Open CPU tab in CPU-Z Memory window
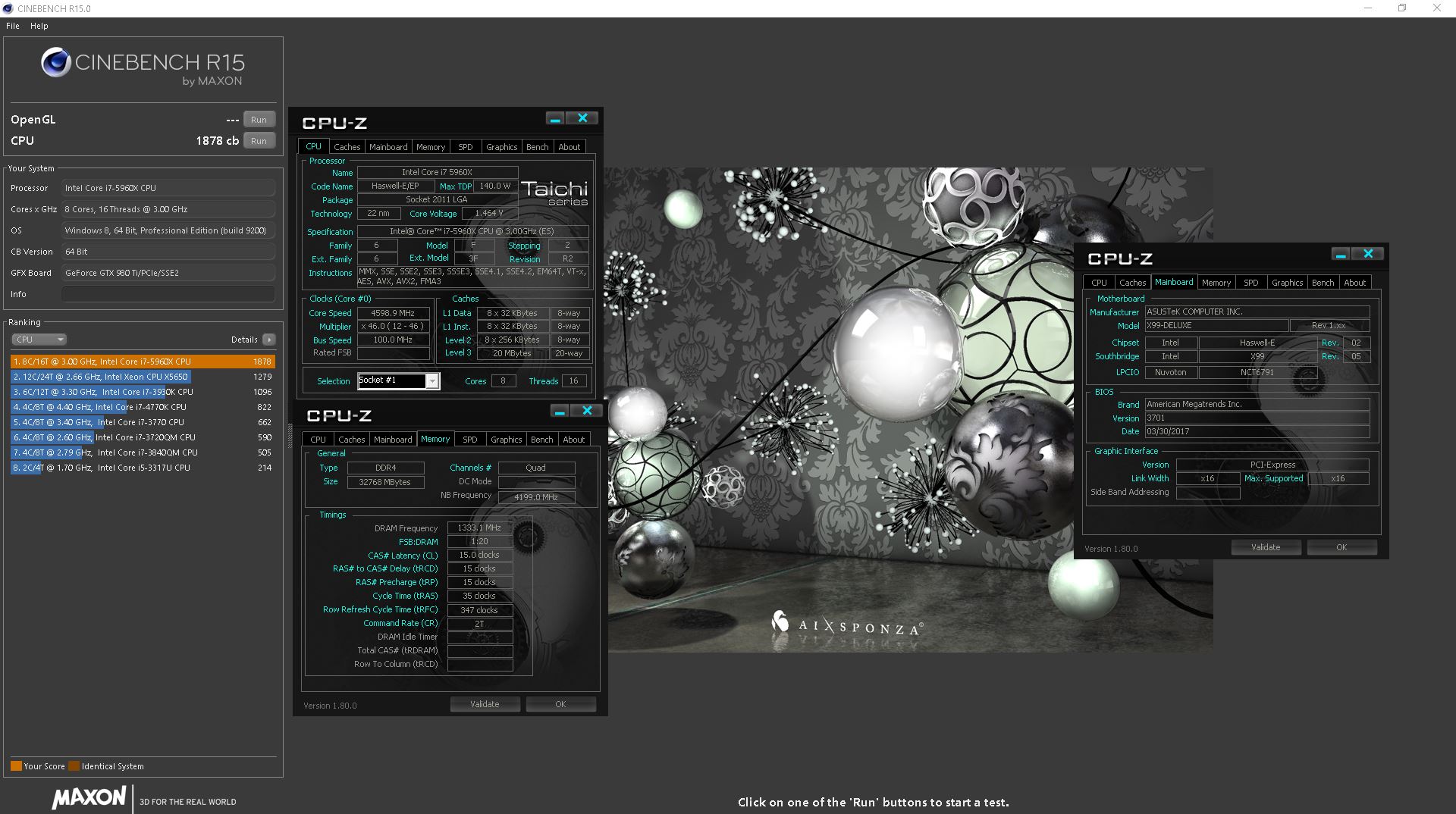Viewport: 1456px width, 814px height. pos(318,440)
